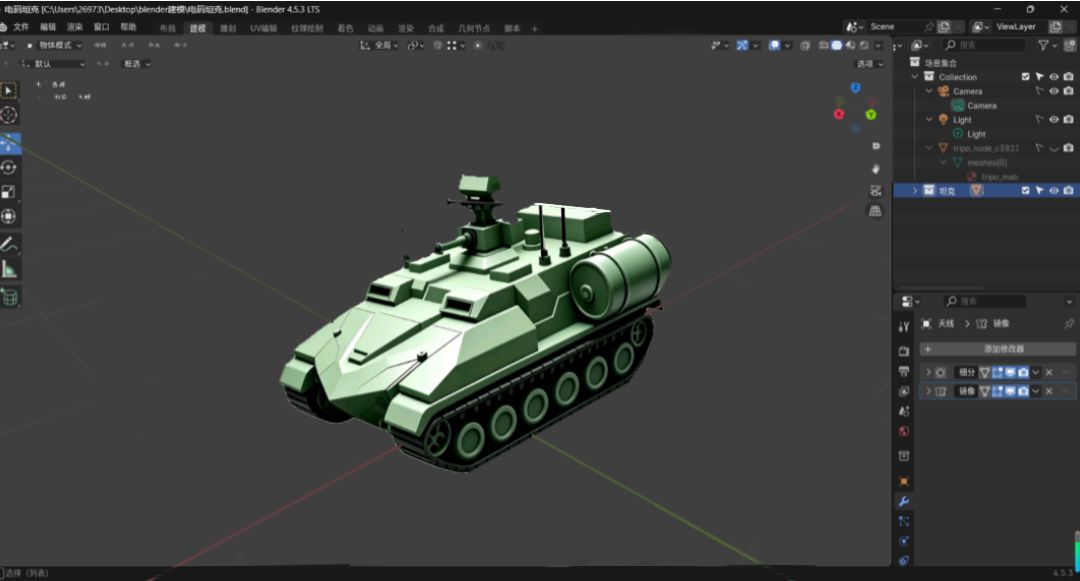Open the Physics properties tab
The image size is (1080, 581).
tap(904, 541)
